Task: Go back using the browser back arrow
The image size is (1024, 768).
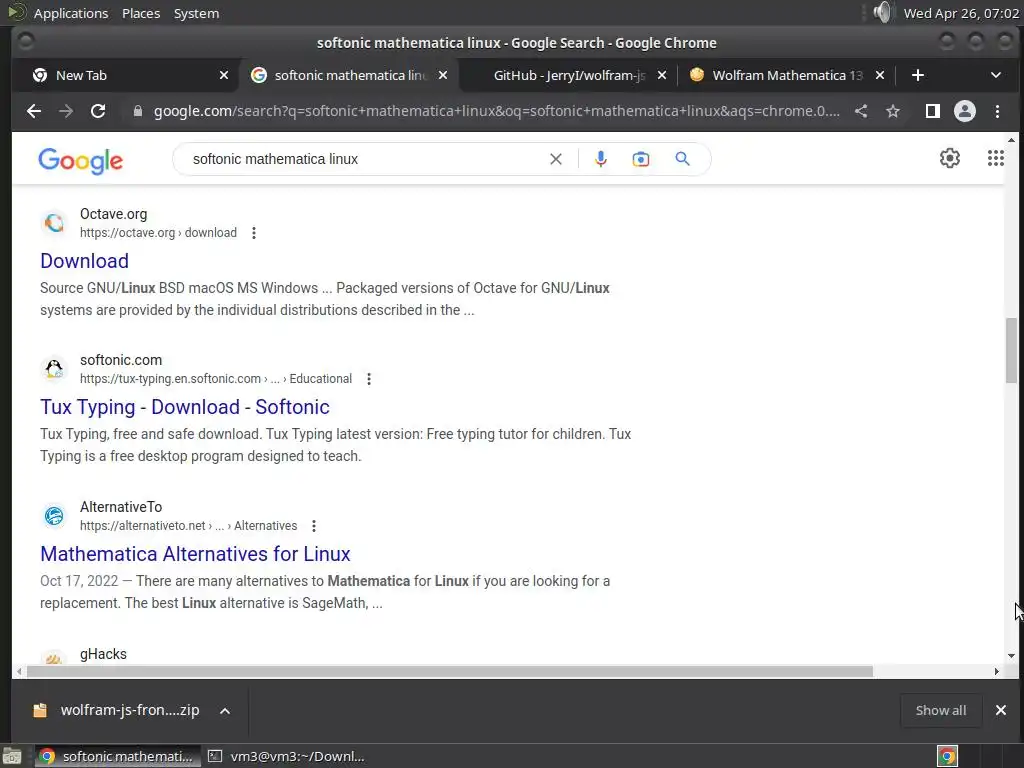Action: [34, 111]
